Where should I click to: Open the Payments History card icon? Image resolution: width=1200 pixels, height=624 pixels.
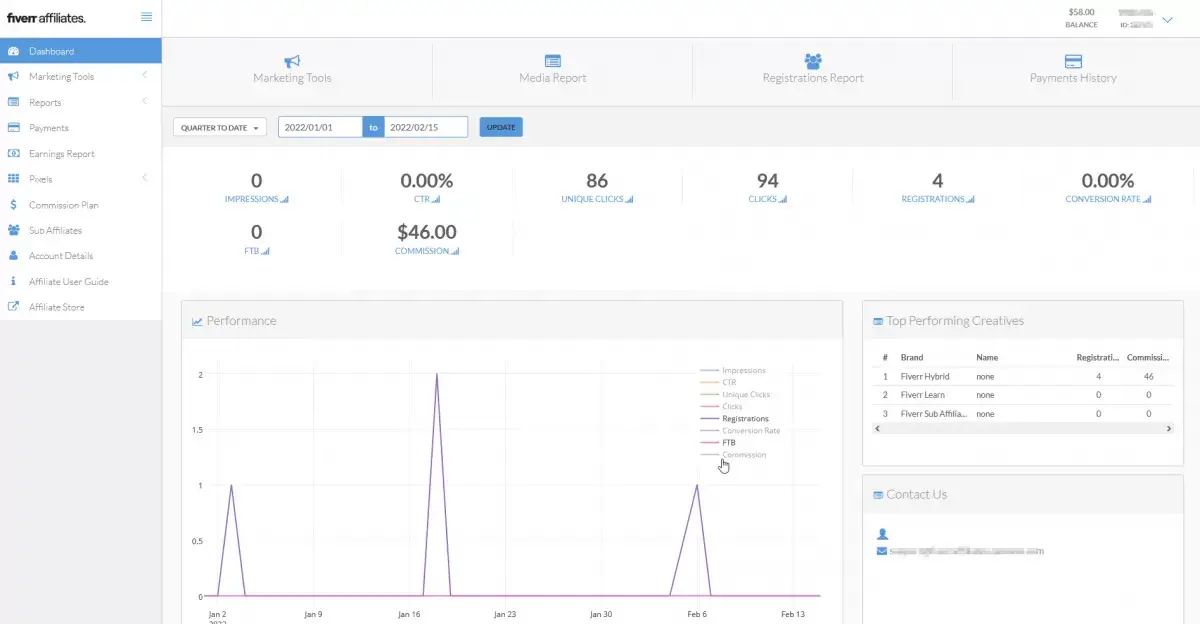tap(1073, 61)
